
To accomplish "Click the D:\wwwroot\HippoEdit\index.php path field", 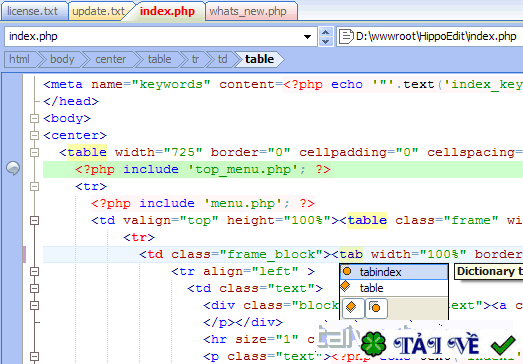I will tap(430, 36).
